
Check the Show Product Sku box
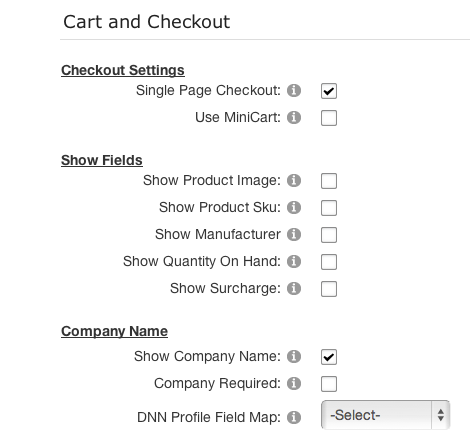pyautogui.click(x=329, y=208)
